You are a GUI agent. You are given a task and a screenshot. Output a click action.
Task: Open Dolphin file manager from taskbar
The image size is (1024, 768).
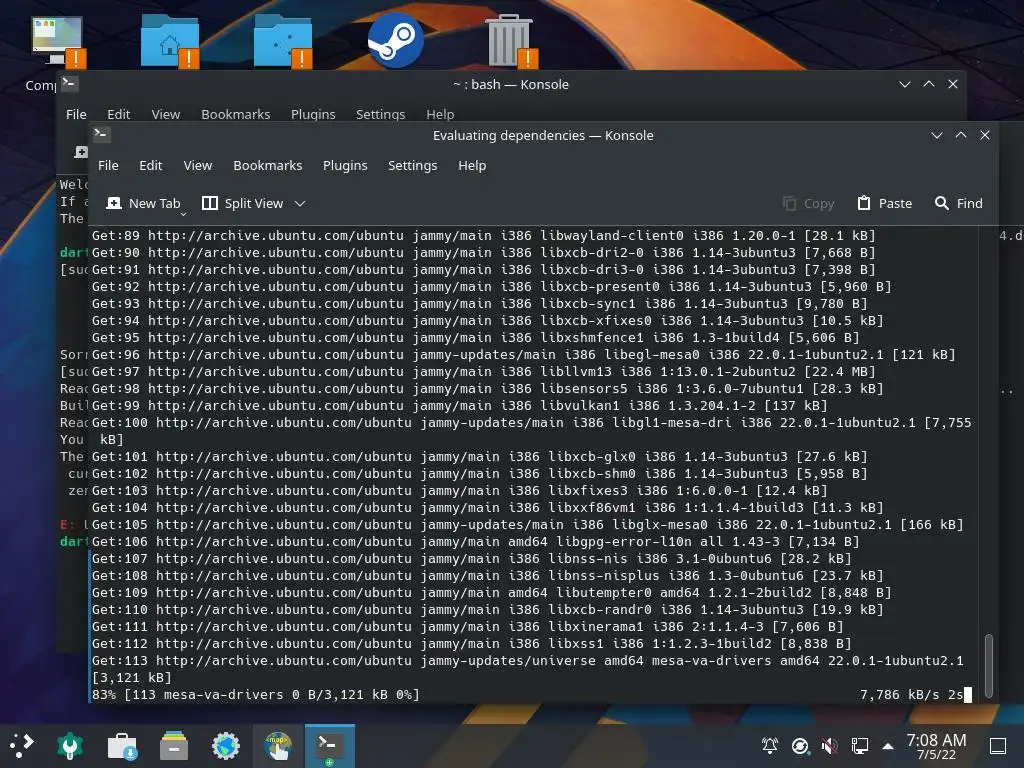174,746
